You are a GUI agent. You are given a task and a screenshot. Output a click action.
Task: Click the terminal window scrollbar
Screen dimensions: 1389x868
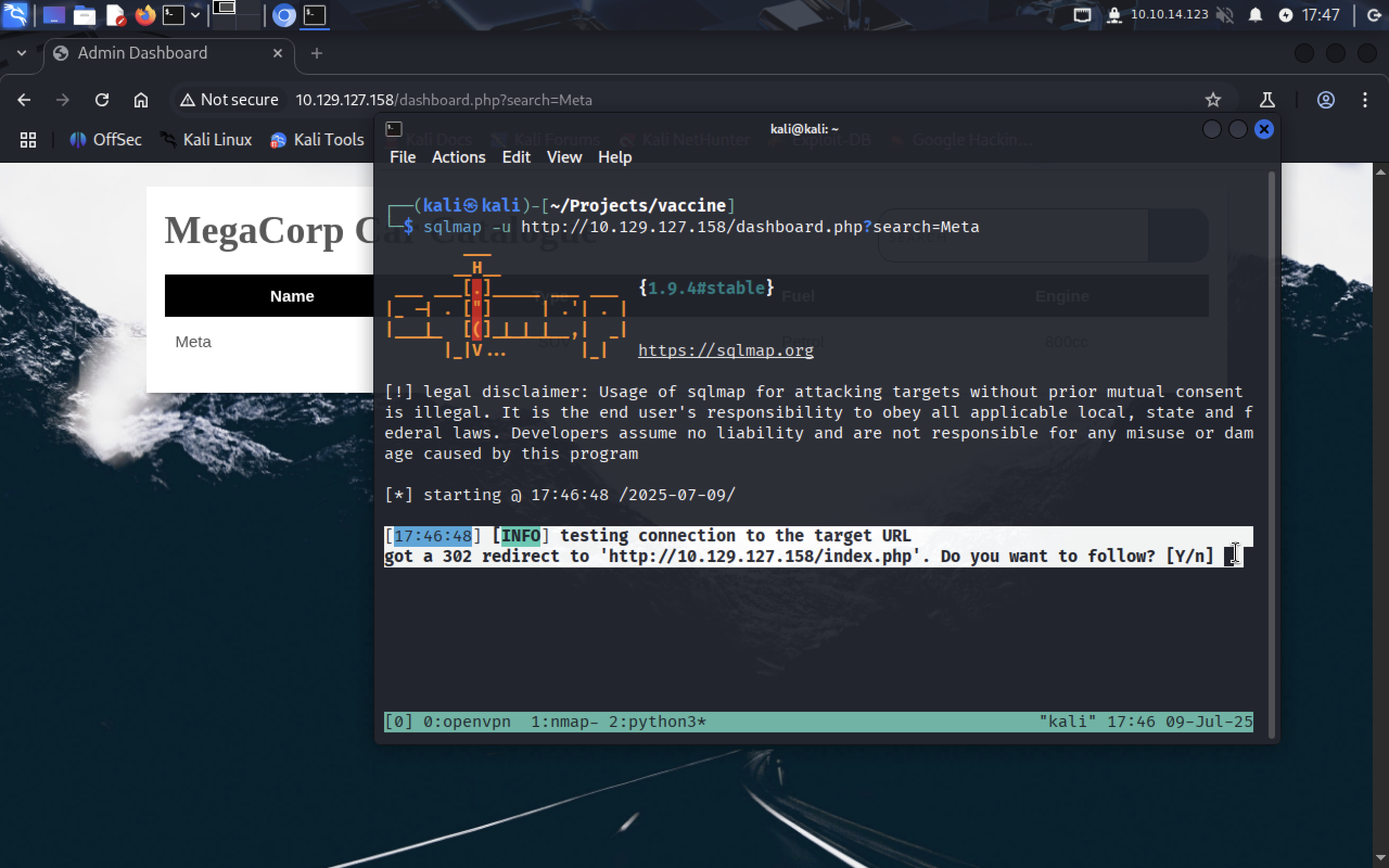click(1271, 454)
